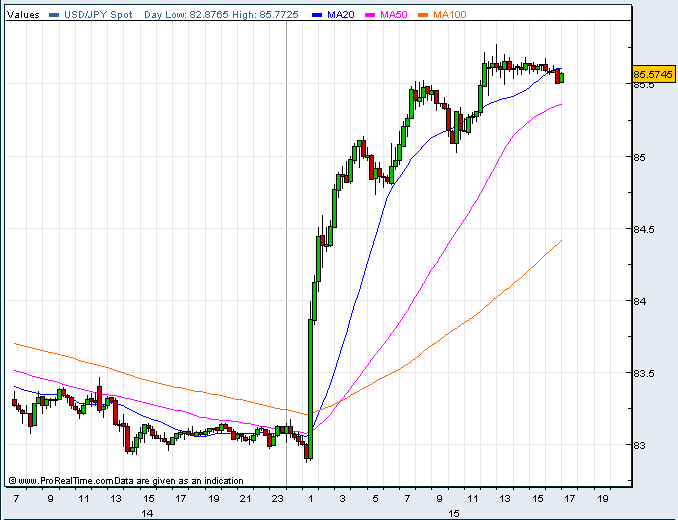
Task: Click the 84 price axis label
Action: coord(640,301)
